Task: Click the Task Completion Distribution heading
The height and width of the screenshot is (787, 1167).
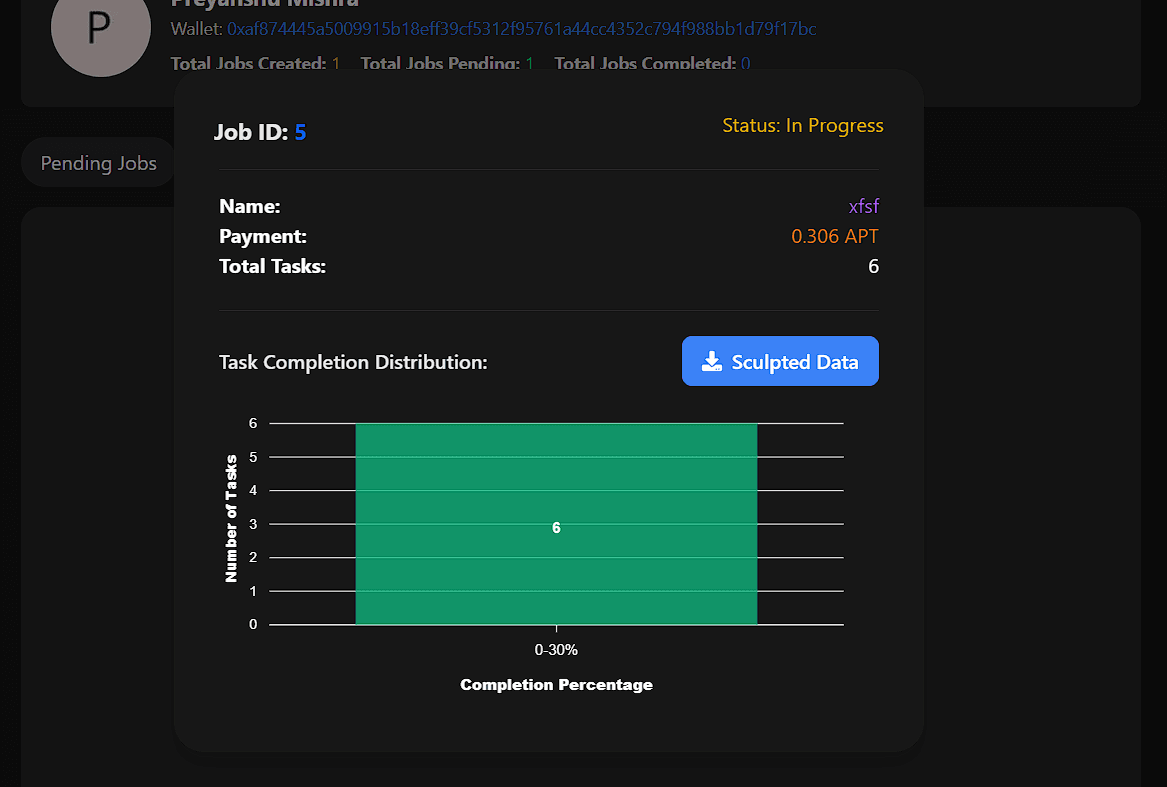Action: pyautogui.click(x=353, y=362)
